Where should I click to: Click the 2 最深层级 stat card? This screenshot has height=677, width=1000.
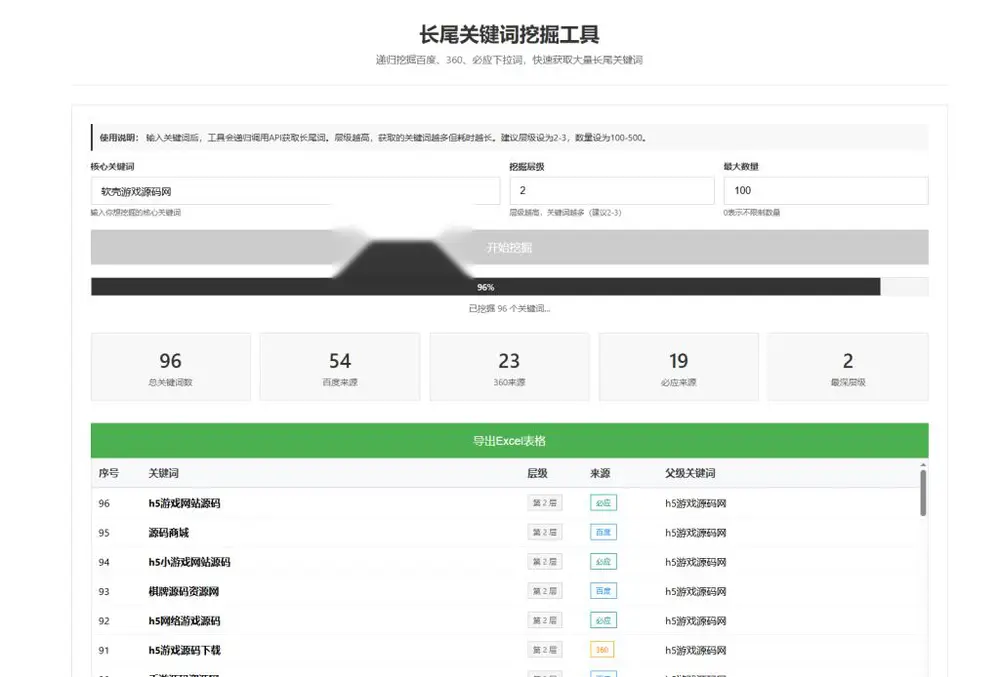pos(848,367)
